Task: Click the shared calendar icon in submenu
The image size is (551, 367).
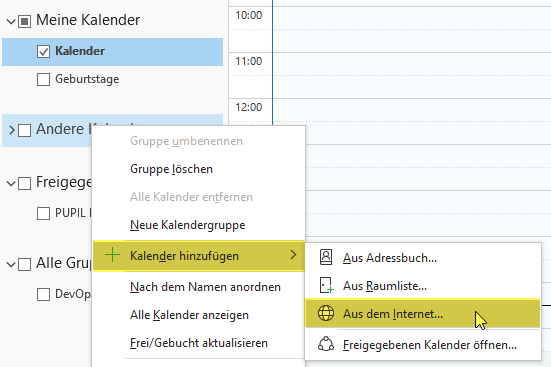Action: tap(326, 344)
